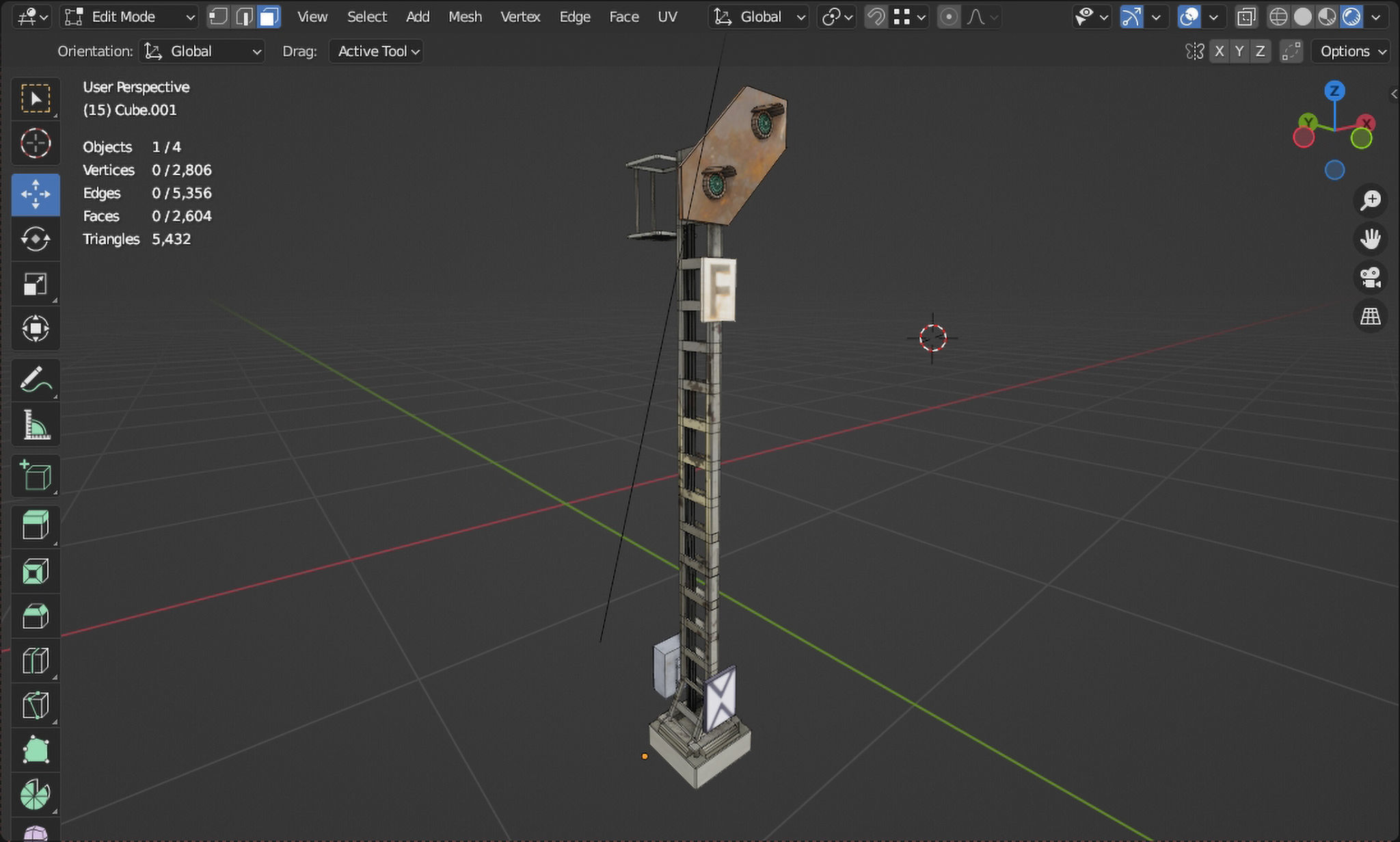
Task: Toggle Z axis mirror
Action: pyautogui.click(x=1260, y=51)
